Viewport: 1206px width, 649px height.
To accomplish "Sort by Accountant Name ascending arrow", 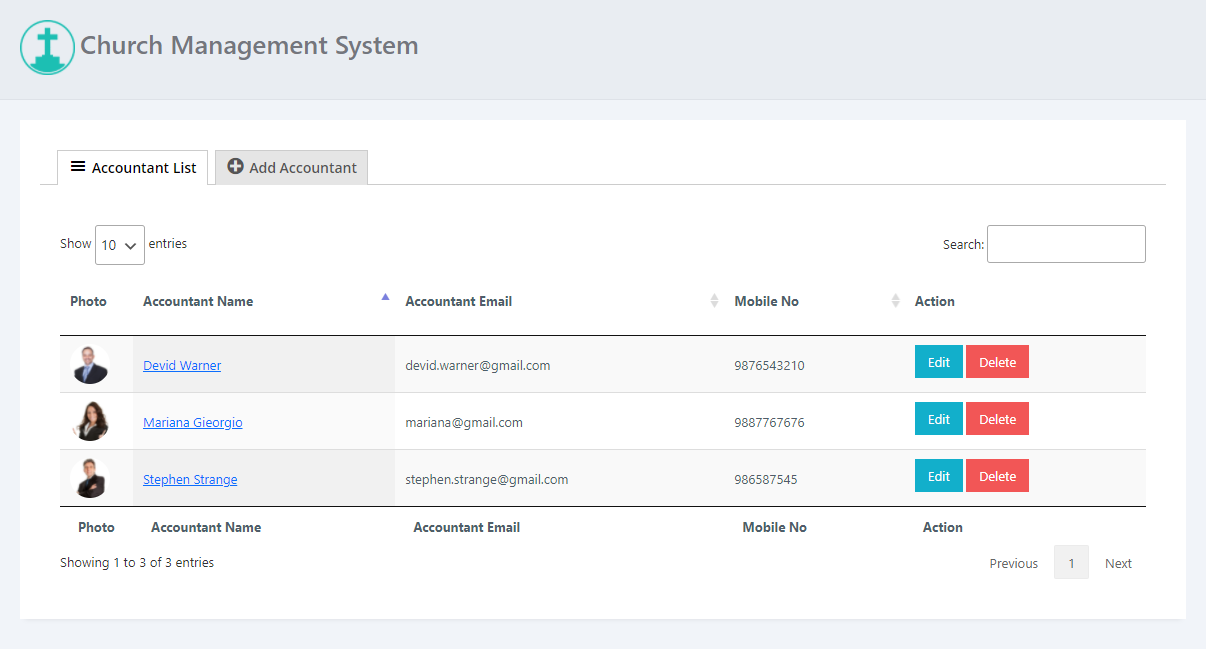I will coord(385,297).
